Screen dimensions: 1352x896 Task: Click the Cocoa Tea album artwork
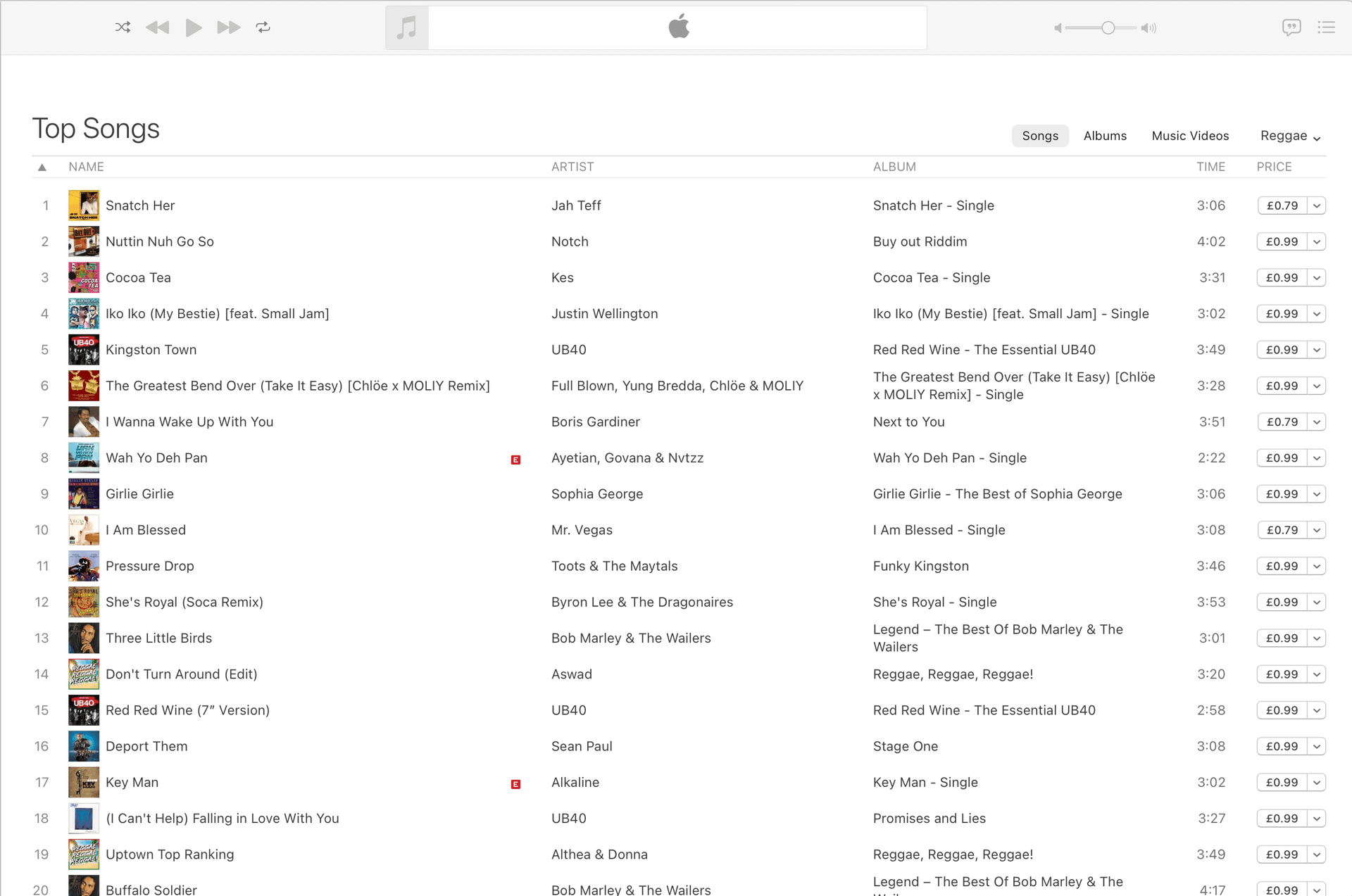point(84,277)
